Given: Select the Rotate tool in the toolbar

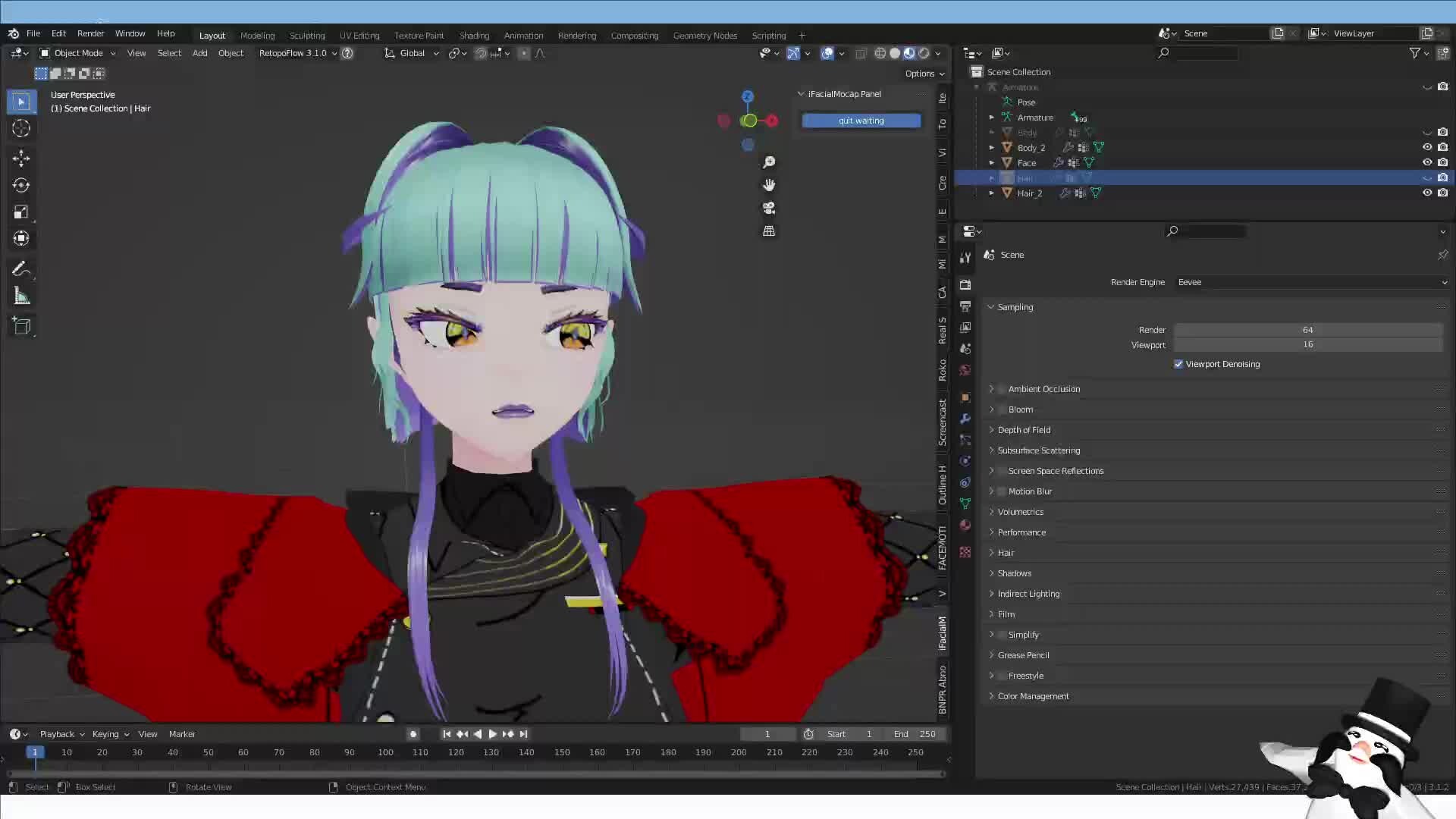Looking at the screenshot, I should [x=21, y=184].
